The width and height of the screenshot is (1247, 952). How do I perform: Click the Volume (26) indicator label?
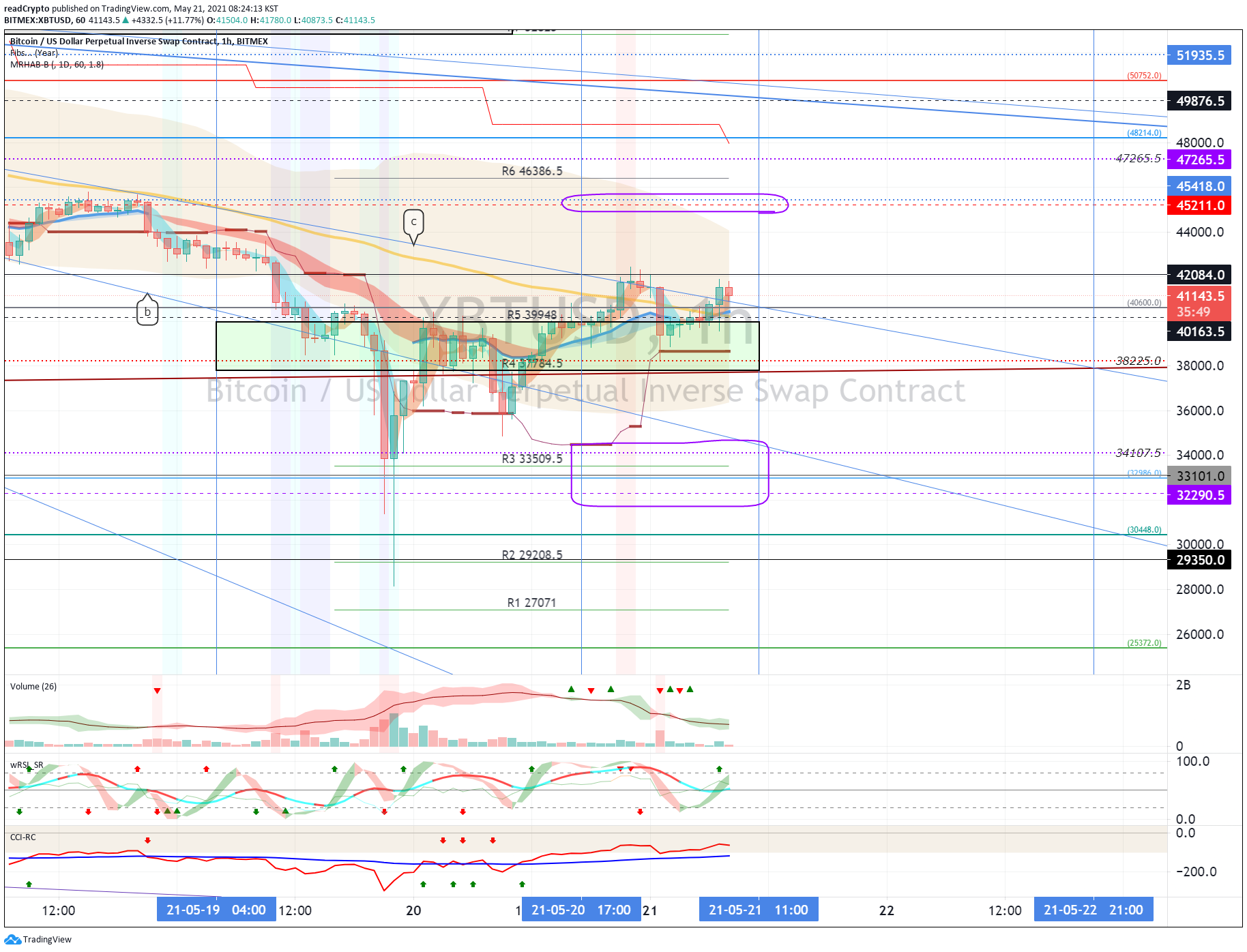point(33,686)
